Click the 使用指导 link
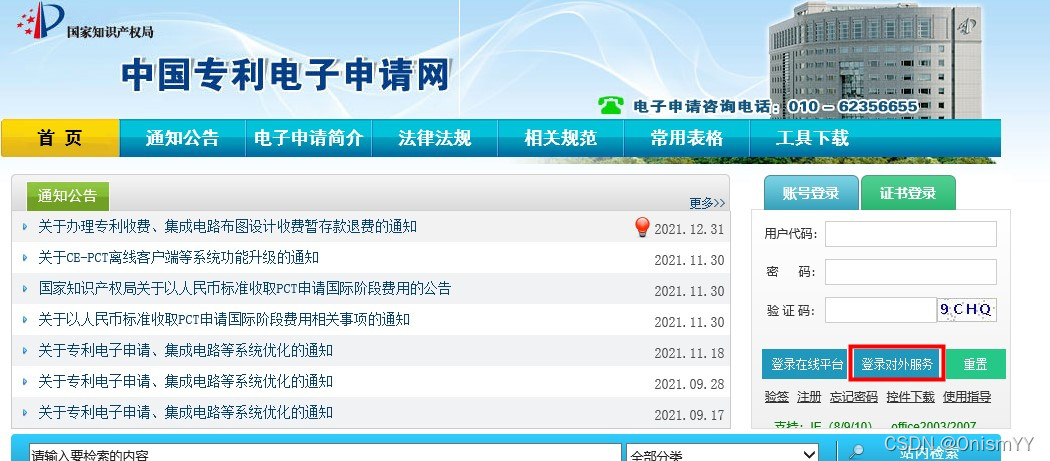 (967, 397)
